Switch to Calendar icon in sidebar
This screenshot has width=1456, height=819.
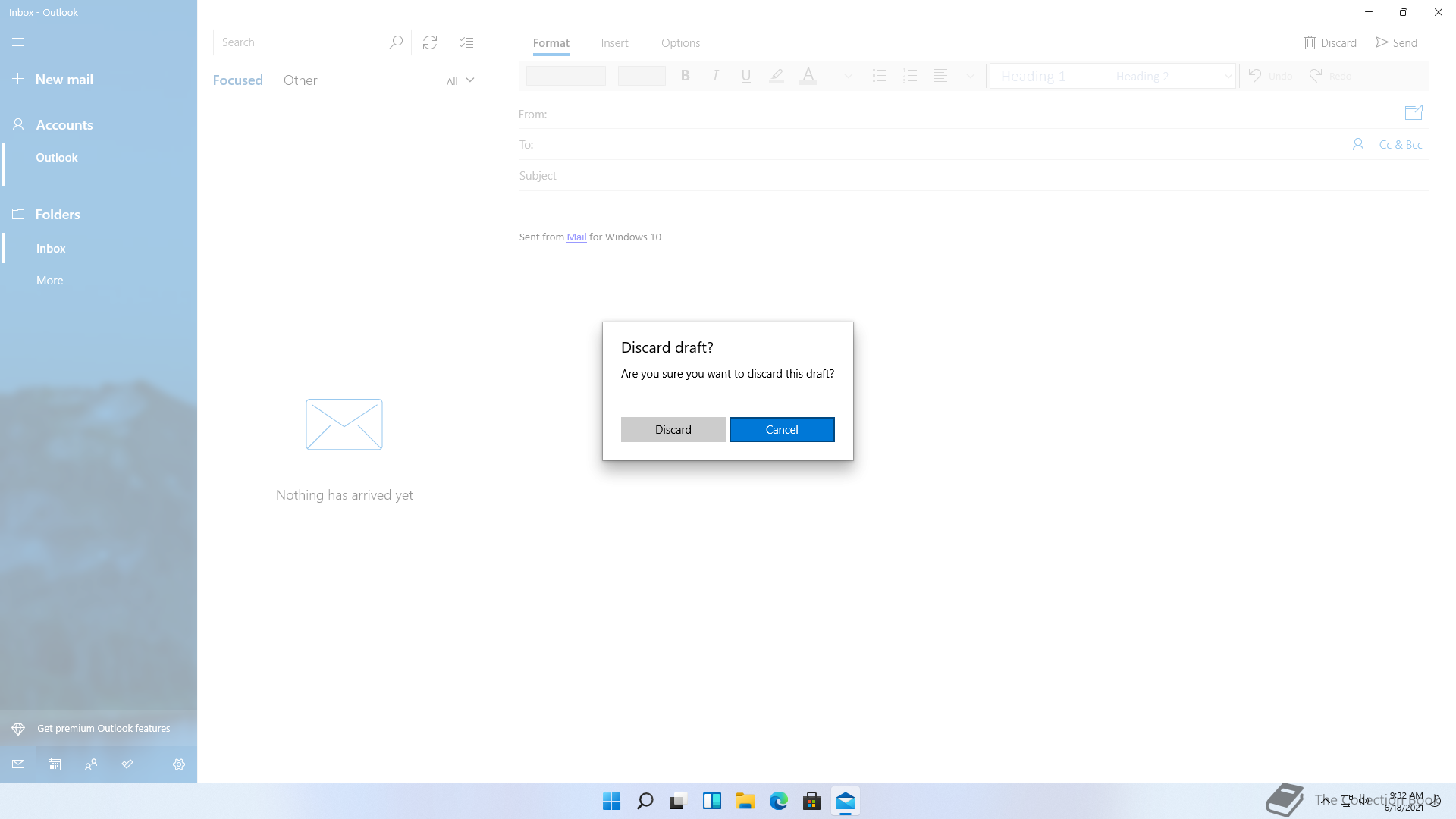55,764
